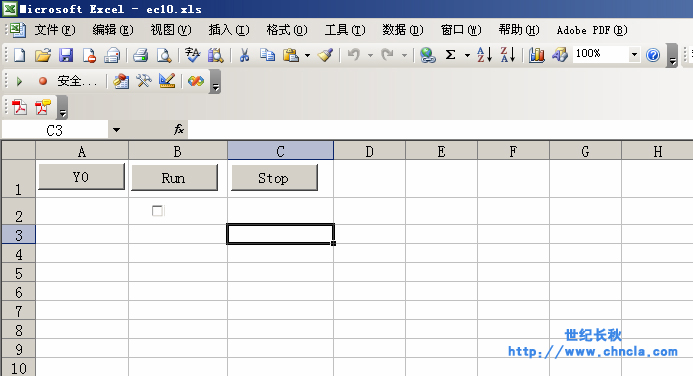Screen dimensions: 693x376
Task: Run macro with green play icon
Action: [x=19, y=81]
